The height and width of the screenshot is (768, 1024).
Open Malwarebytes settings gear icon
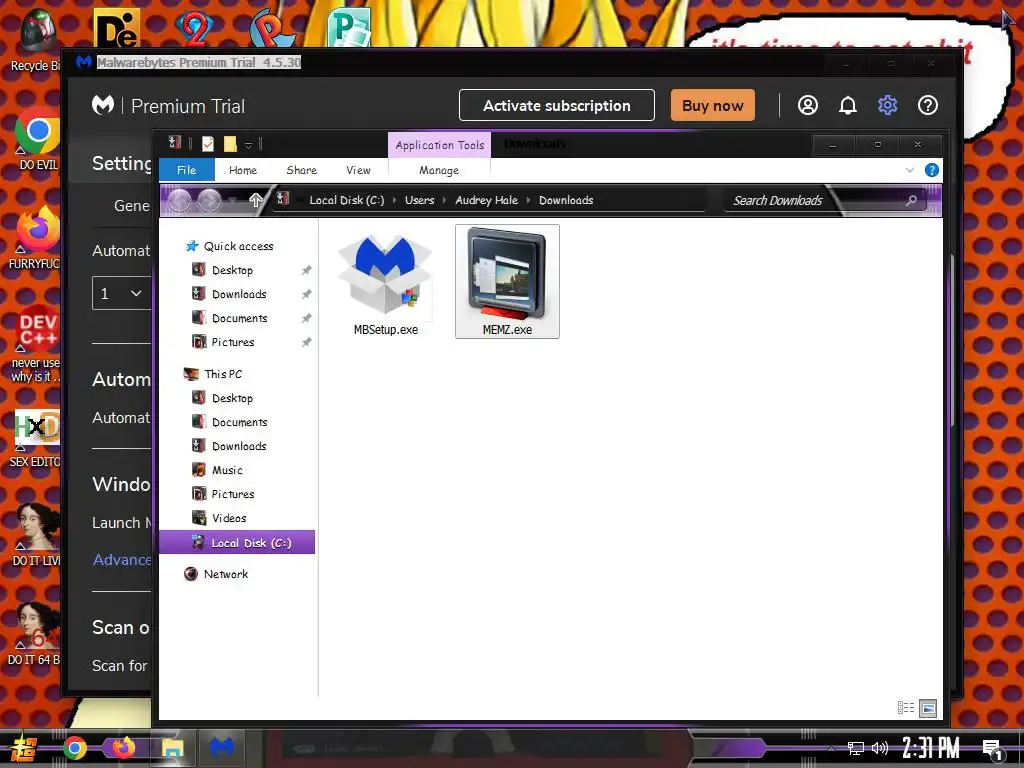point(888,105)
